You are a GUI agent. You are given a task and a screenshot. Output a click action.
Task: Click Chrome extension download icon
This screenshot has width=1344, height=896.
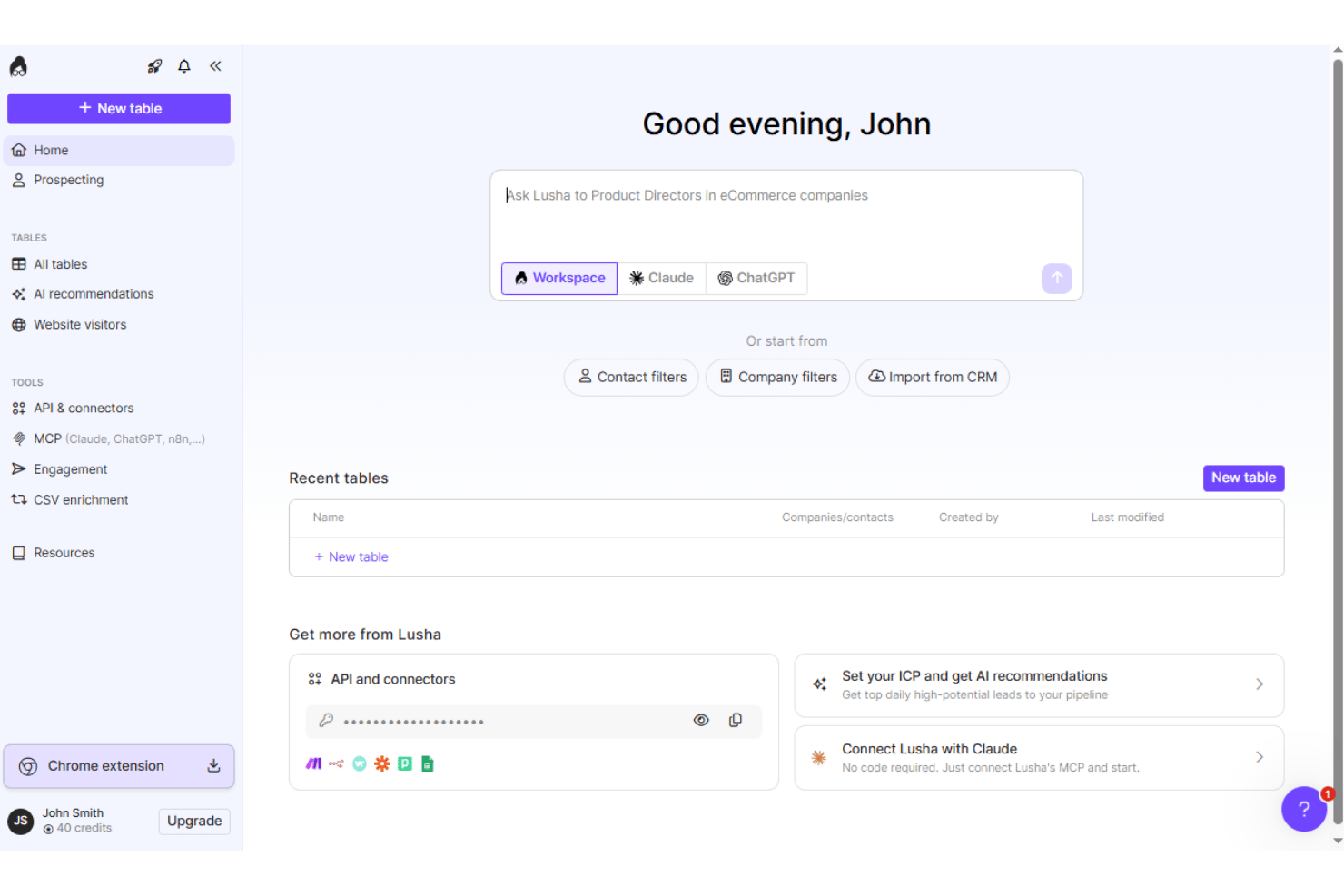click(213, 766)
